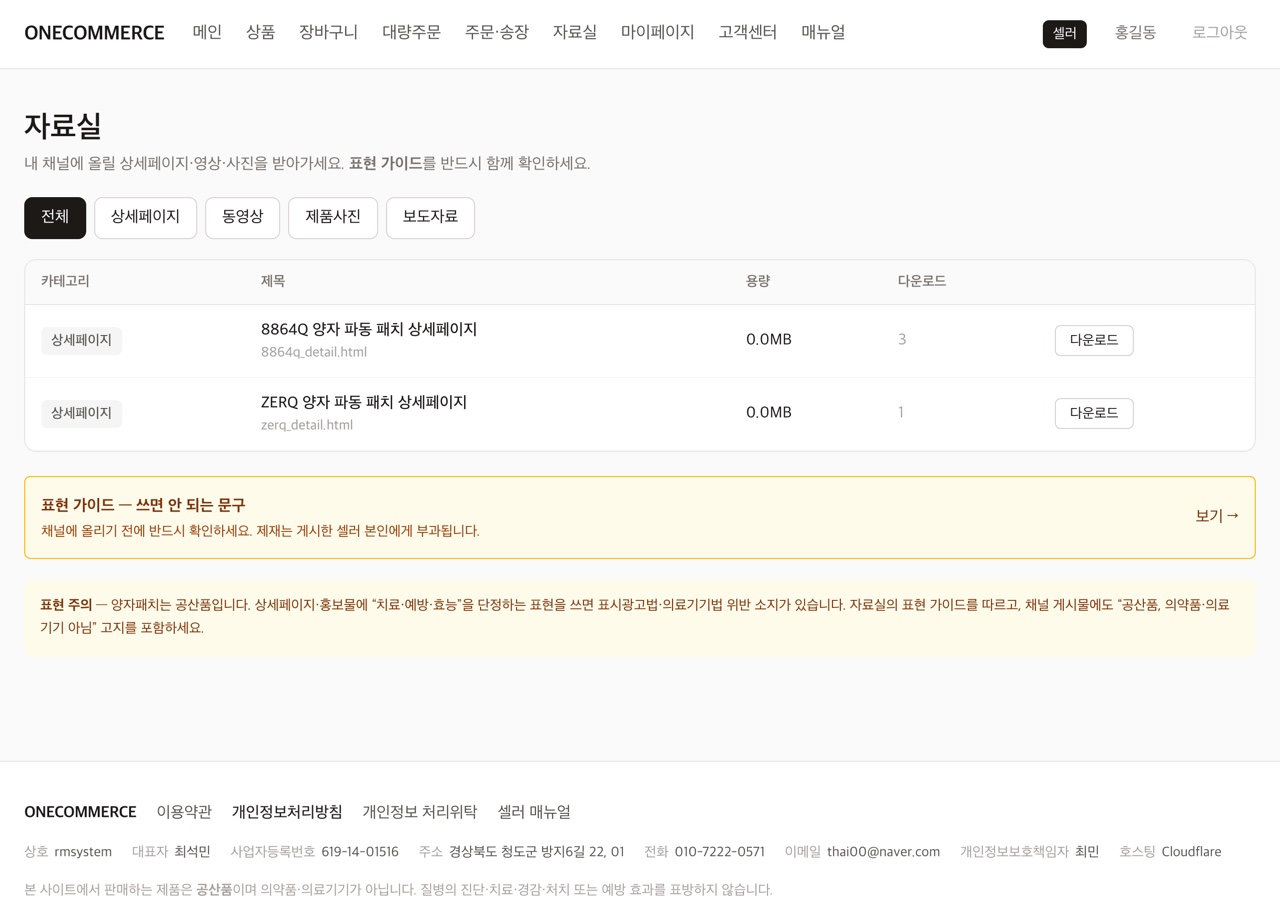
Task: Open 셀러 매뉴얼 in the footer
Action: [534, 812]
